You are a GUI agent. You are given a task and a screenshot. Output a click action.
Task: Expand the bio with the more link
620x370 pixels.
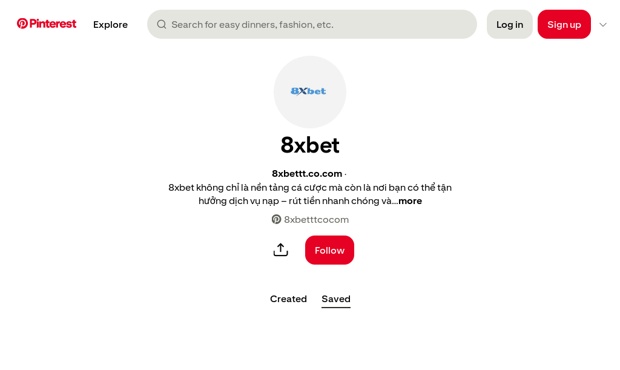410,201
